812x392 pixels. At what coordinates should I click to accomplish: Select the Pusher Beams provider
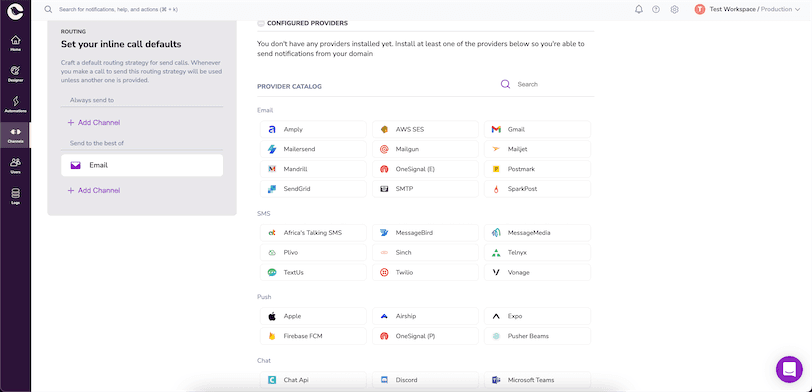pyautogui.click(x=538, y=336)
